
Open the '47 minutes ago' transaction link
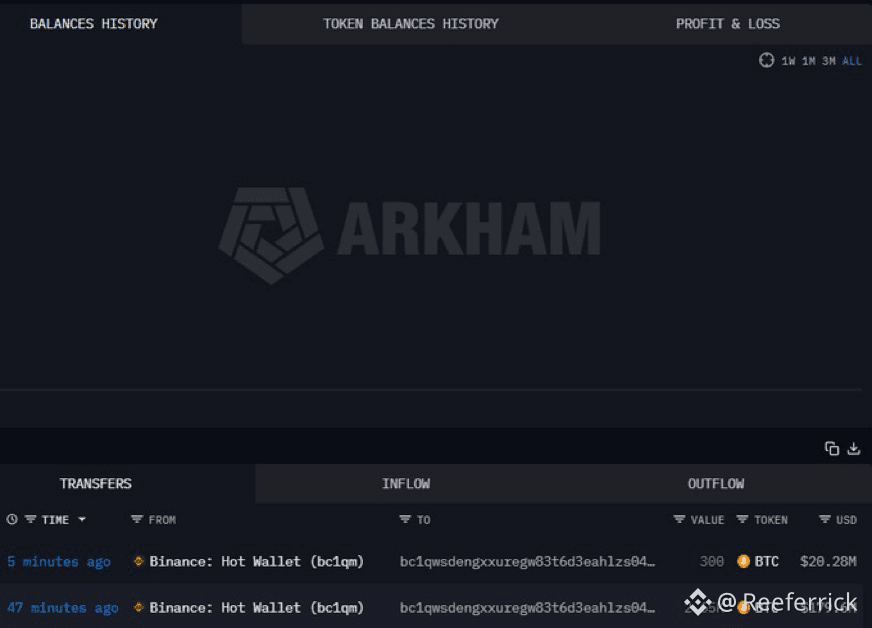coord(63,607)
